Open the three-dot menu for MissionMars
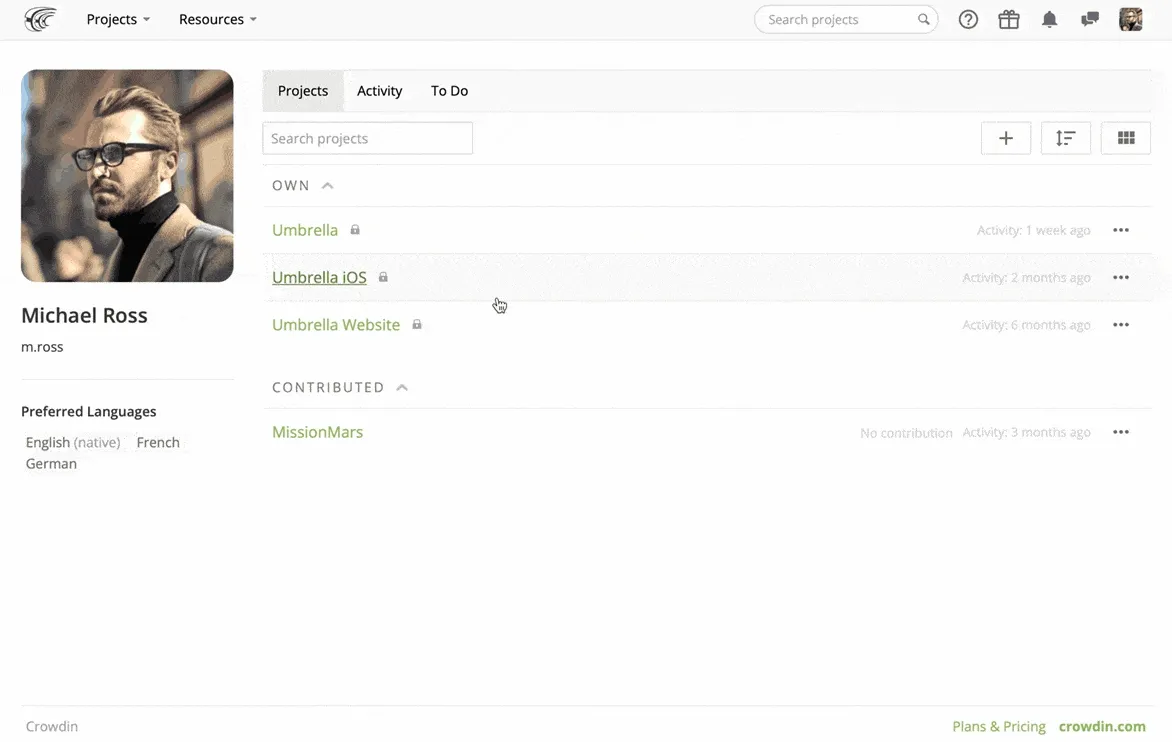The image size is (1172, 742). (x=1121, y=433)
